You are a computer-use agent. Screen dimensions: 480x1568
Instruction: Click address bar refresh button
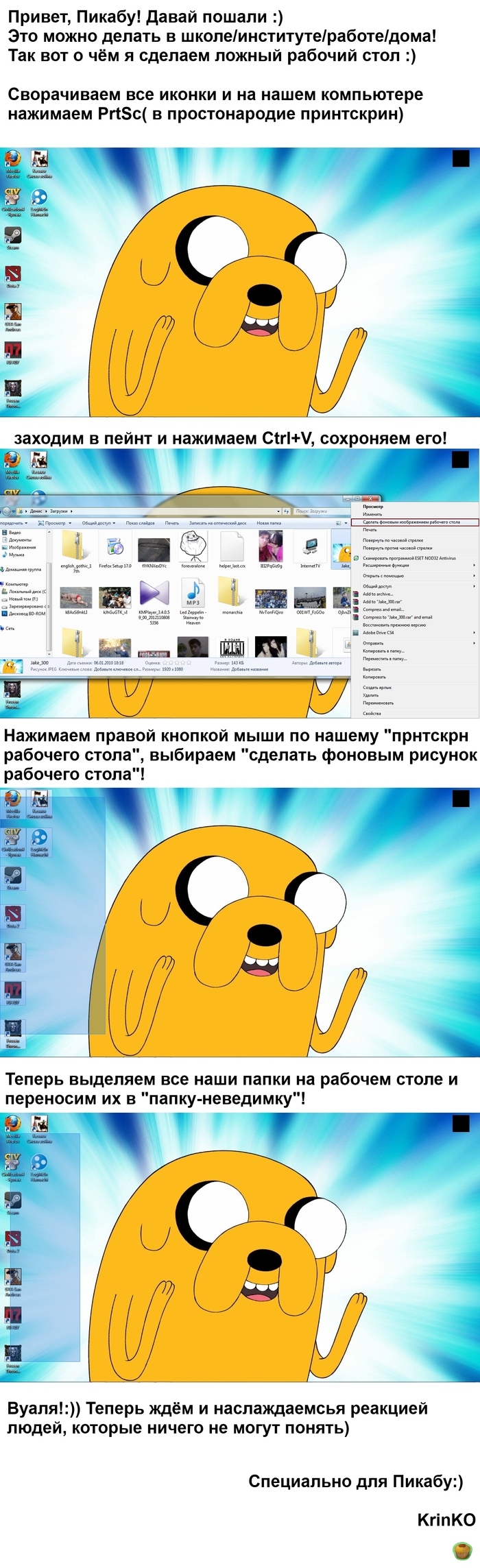pyautogui.click(x=286, y=511)
